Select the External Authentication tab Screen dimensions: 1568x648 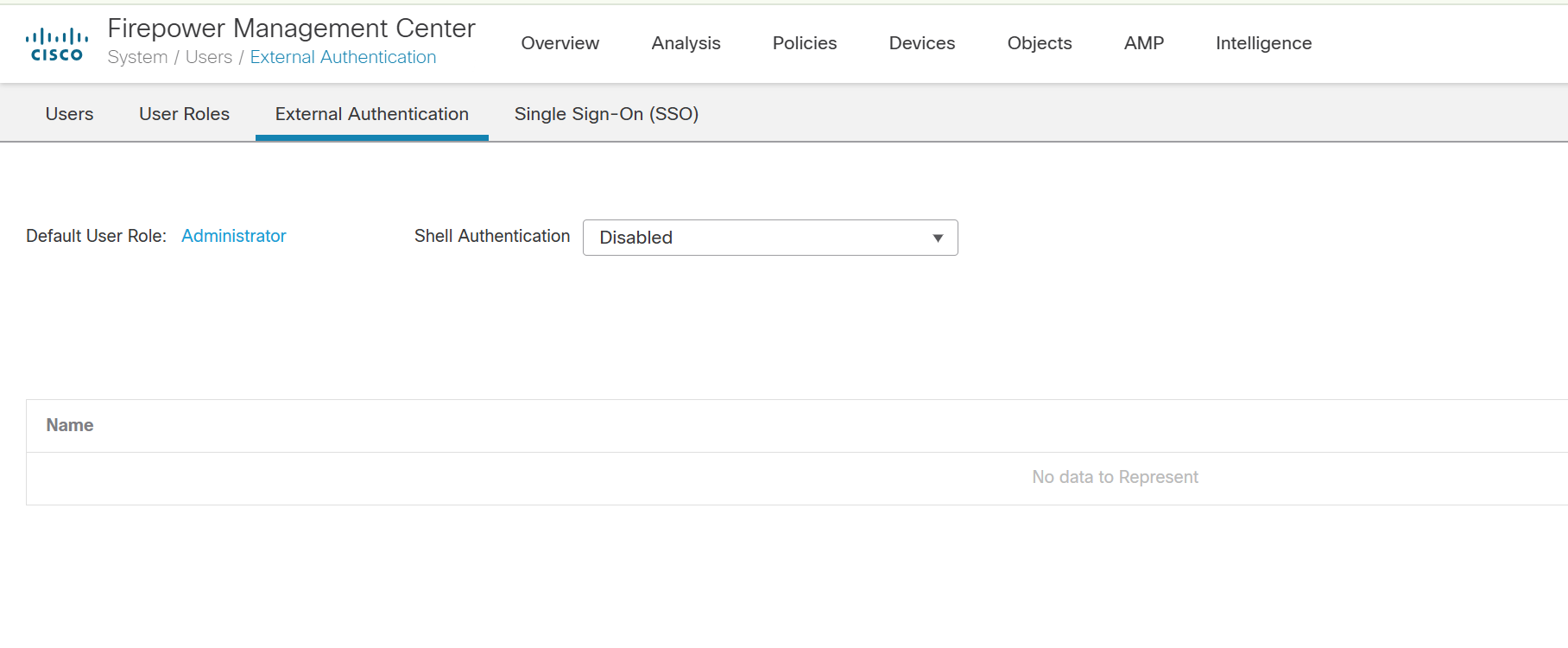coord(371,114)
